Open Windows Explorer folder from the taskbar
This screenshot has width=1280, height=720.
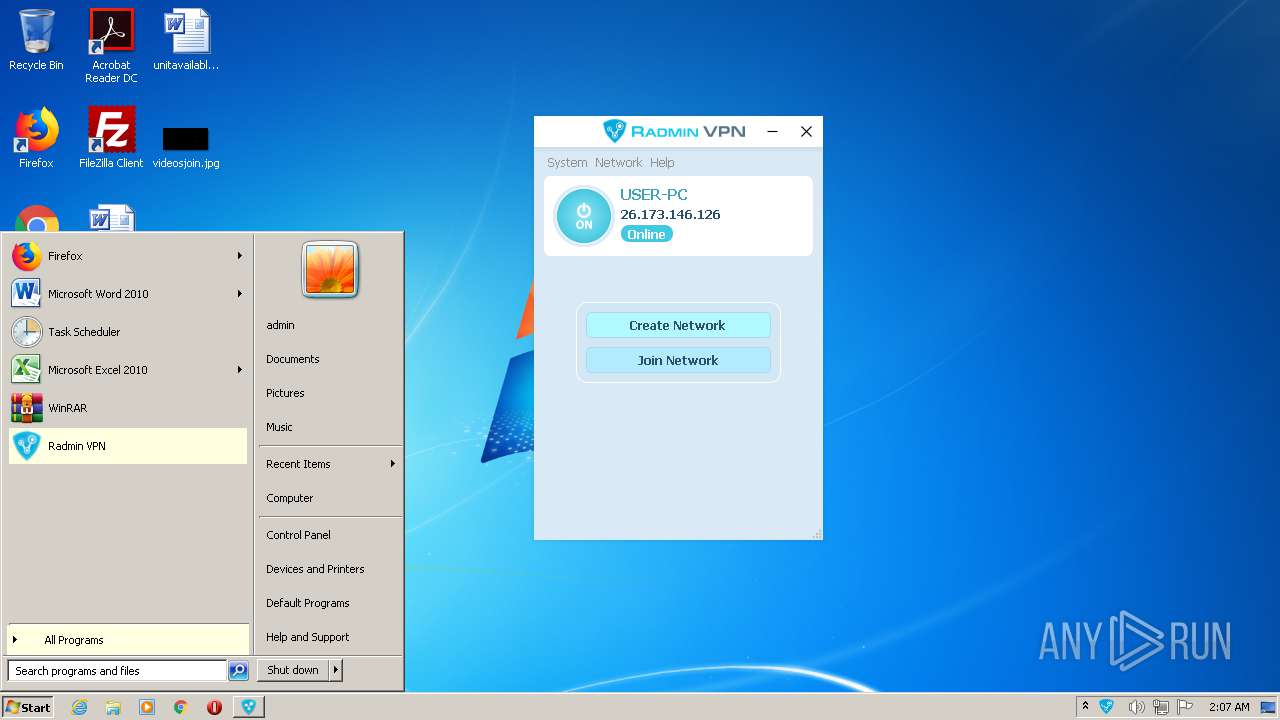tap(113, 707)
